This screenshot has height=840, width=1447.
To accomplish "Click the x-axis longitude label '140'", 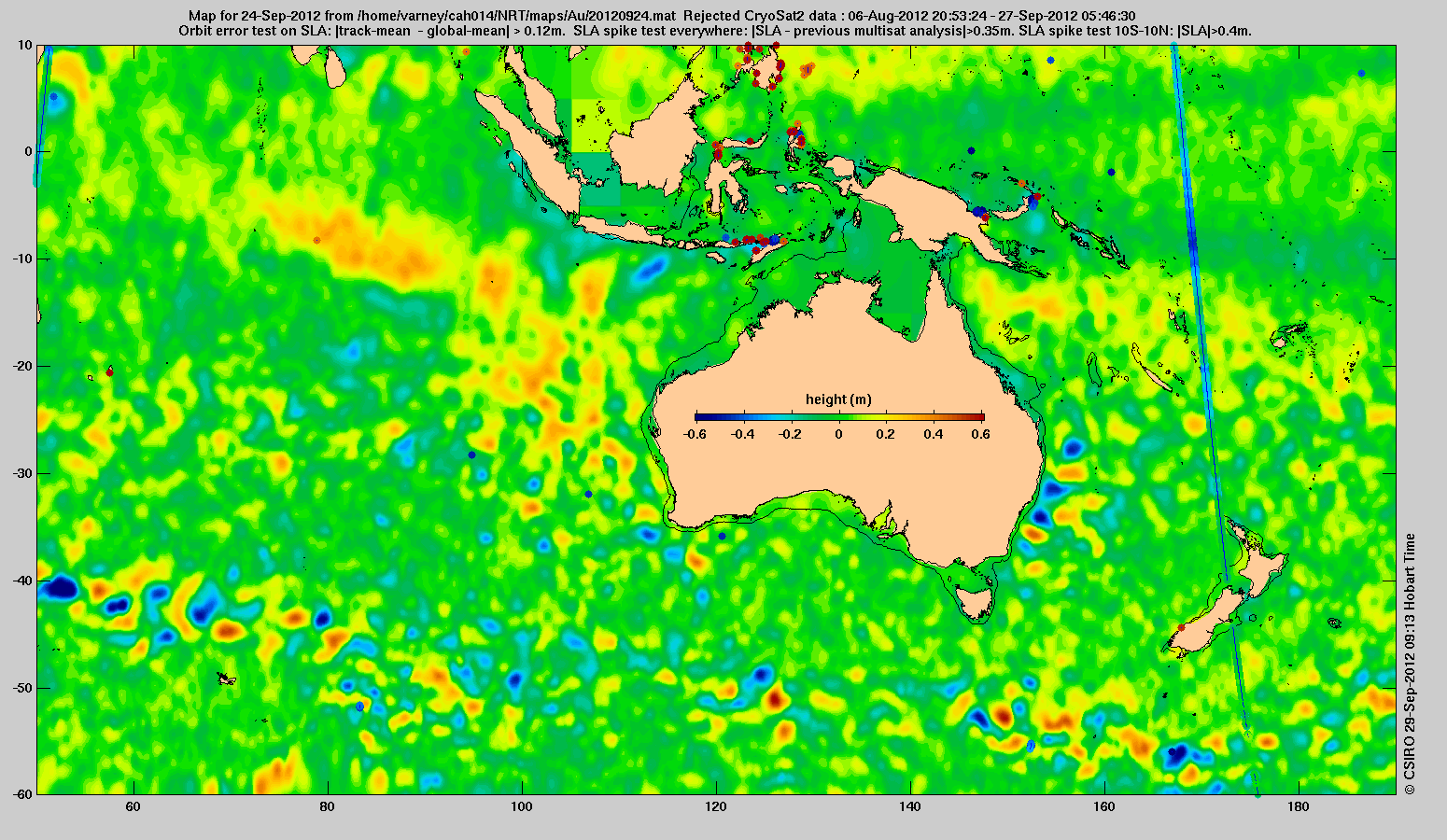I will (x=910, y=806).
